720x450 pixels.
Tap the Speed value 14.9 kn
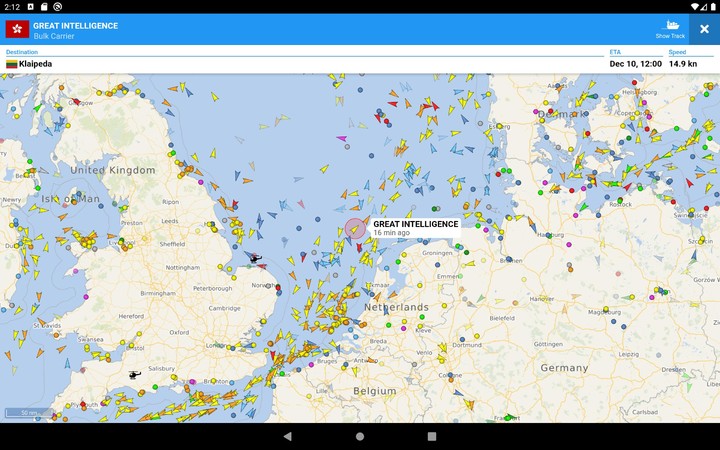(683, 64)
